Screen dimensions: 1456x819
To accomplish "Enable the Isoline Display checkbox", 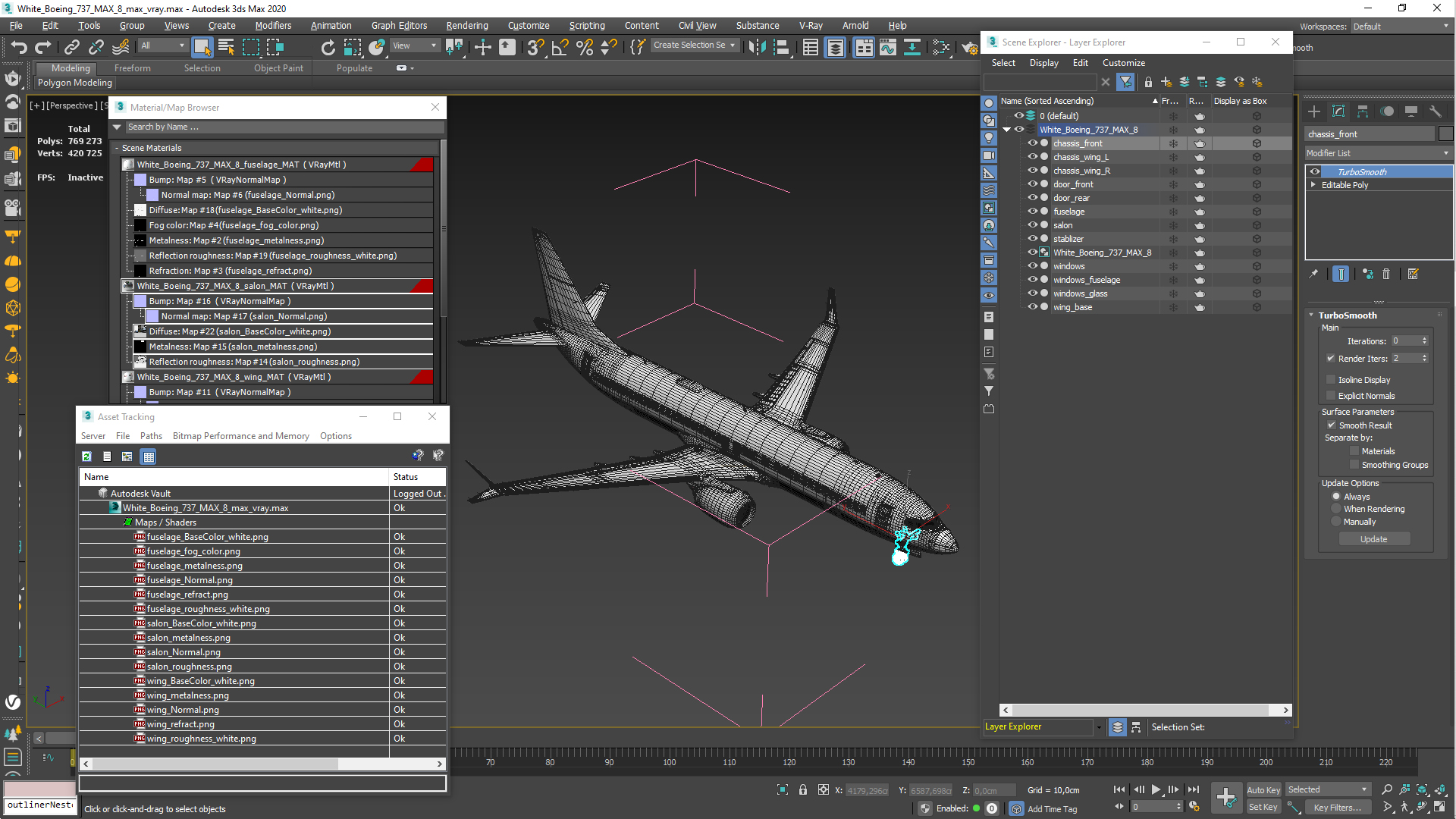I will (x=1331, y=380).
